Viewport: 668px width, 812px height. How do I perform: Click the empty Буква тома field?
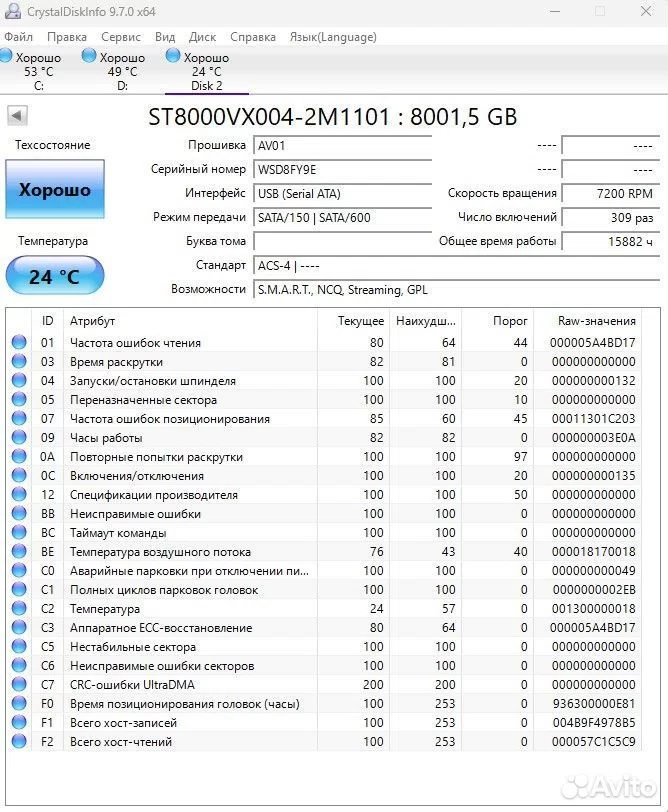click(x=342, y=241)
